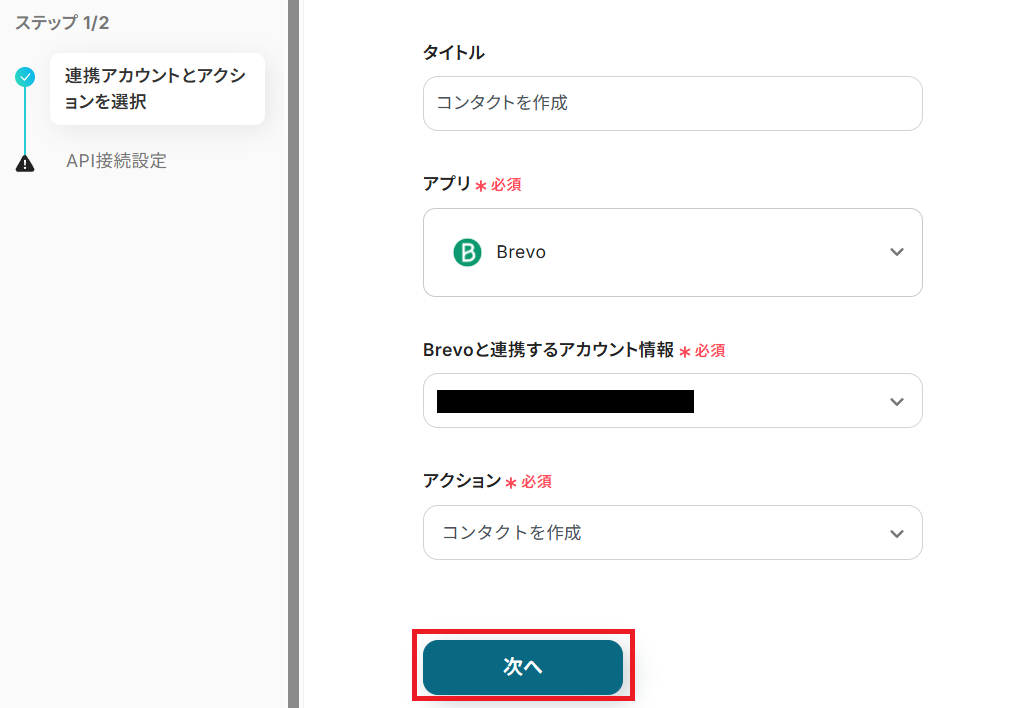Viewport: 1013px width, 708px height.
Task: Click the Brevoと連携するアカウント情報 label
Action: 548,350
